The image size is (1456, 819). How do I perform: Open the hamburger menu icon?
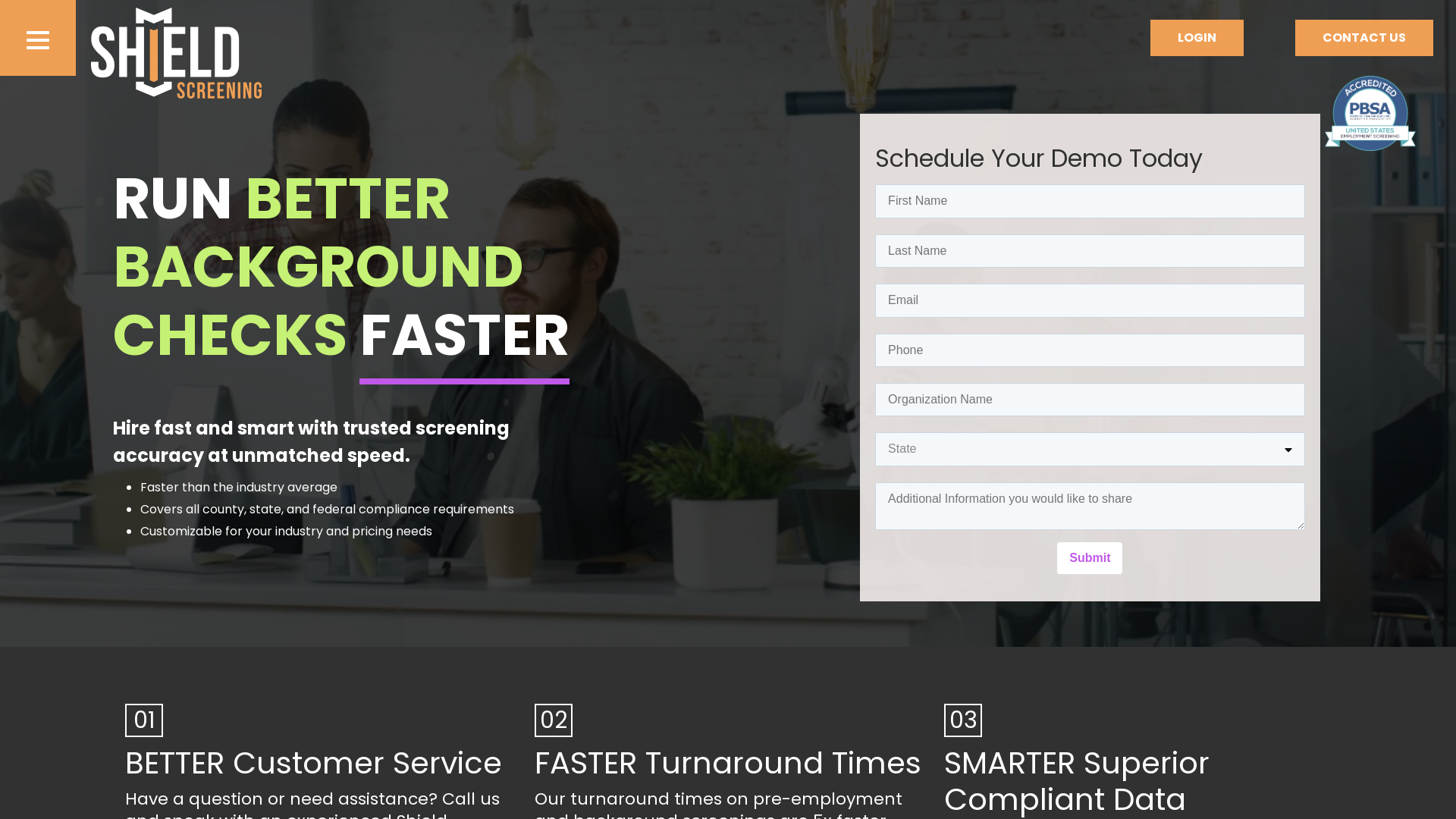tap(38, 40)
